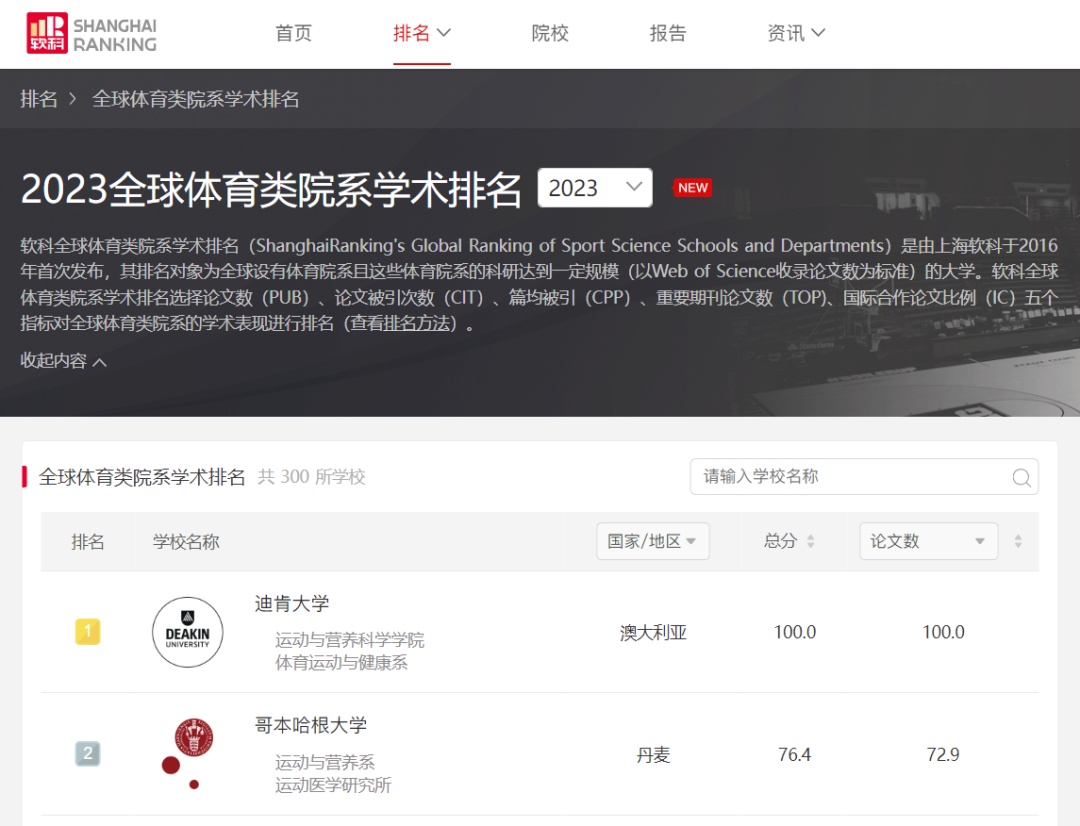Click the Deakin University logo
The width and height of the screenshot is (1080, 826).
[187, 632]
